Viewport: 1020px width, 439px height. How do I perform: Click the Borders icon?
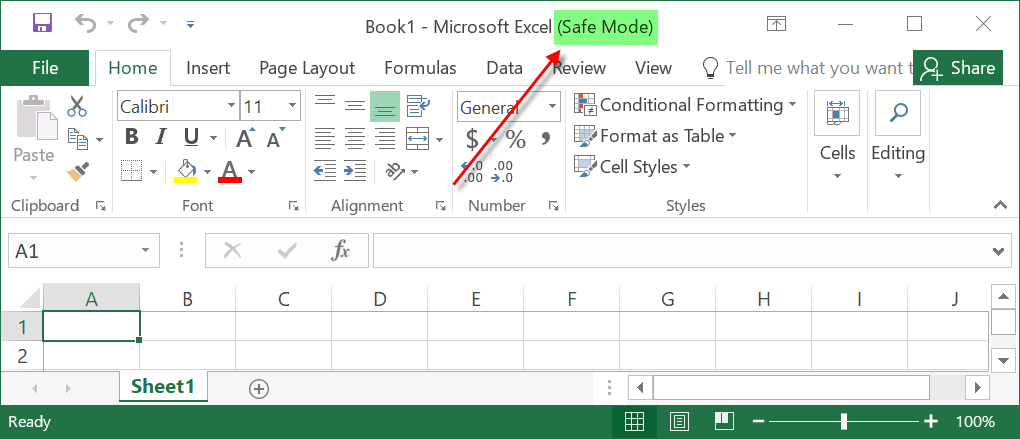(x=132, y=171)
